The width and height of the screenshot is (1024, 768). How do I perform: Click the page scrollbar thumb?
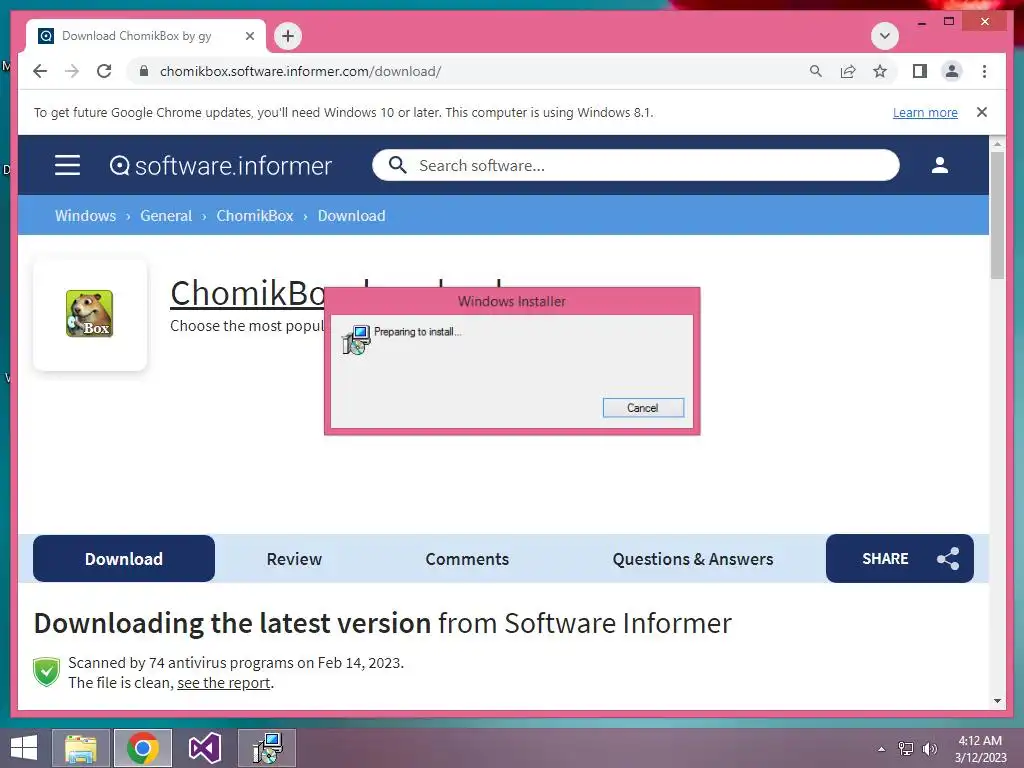coord(997,216)
